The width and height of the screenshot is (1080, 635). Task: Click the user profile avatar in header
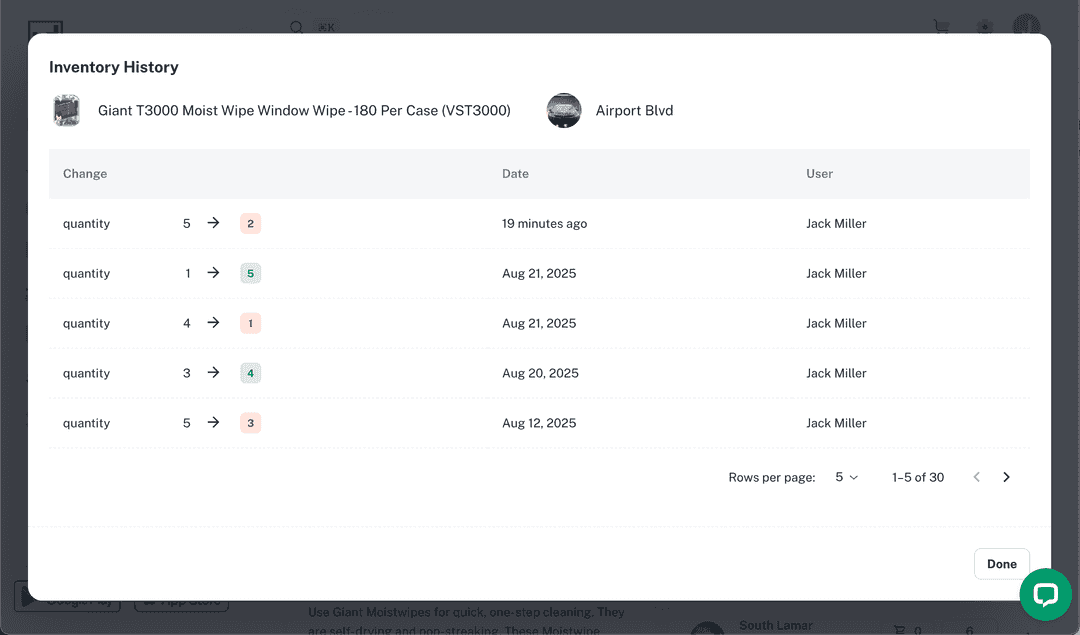click(x=1026, y=26)
